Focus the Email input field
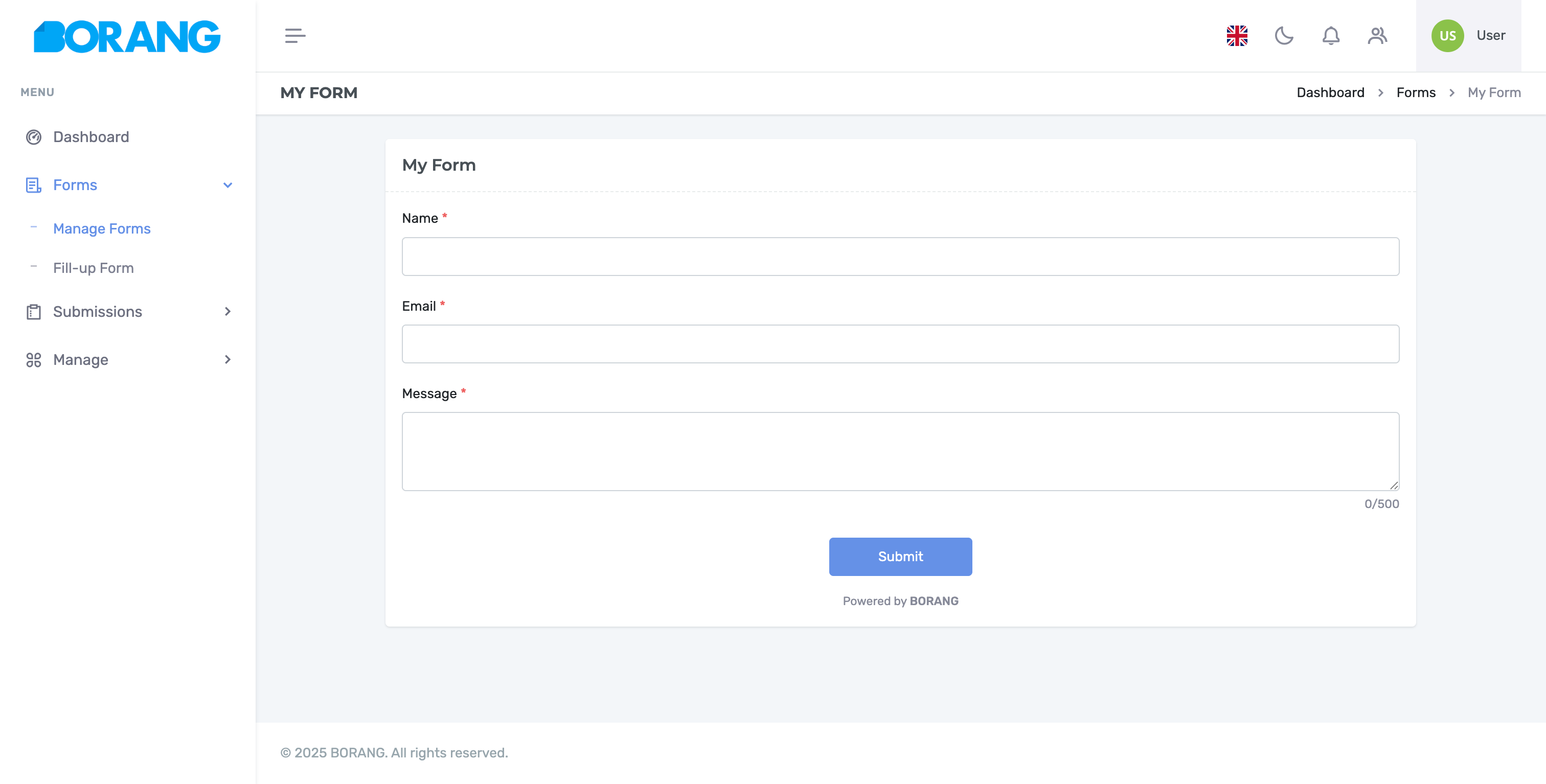Screen dimensions: 1546x784 (x=900, y=344)
